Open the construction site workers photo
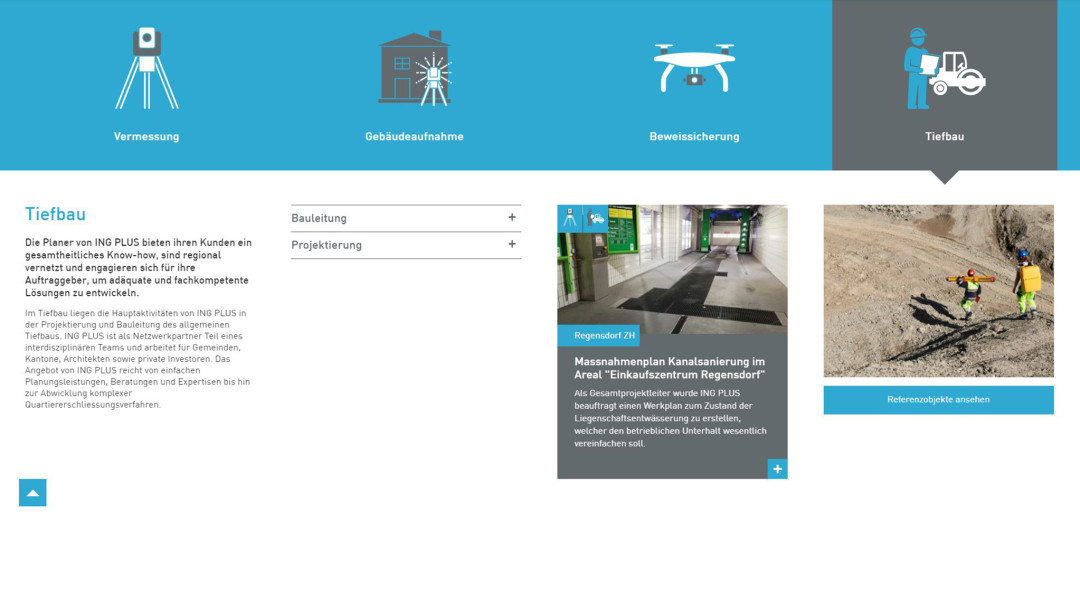Image resolution: width=1080 pixels, height=608 pixels. (938, 290)
